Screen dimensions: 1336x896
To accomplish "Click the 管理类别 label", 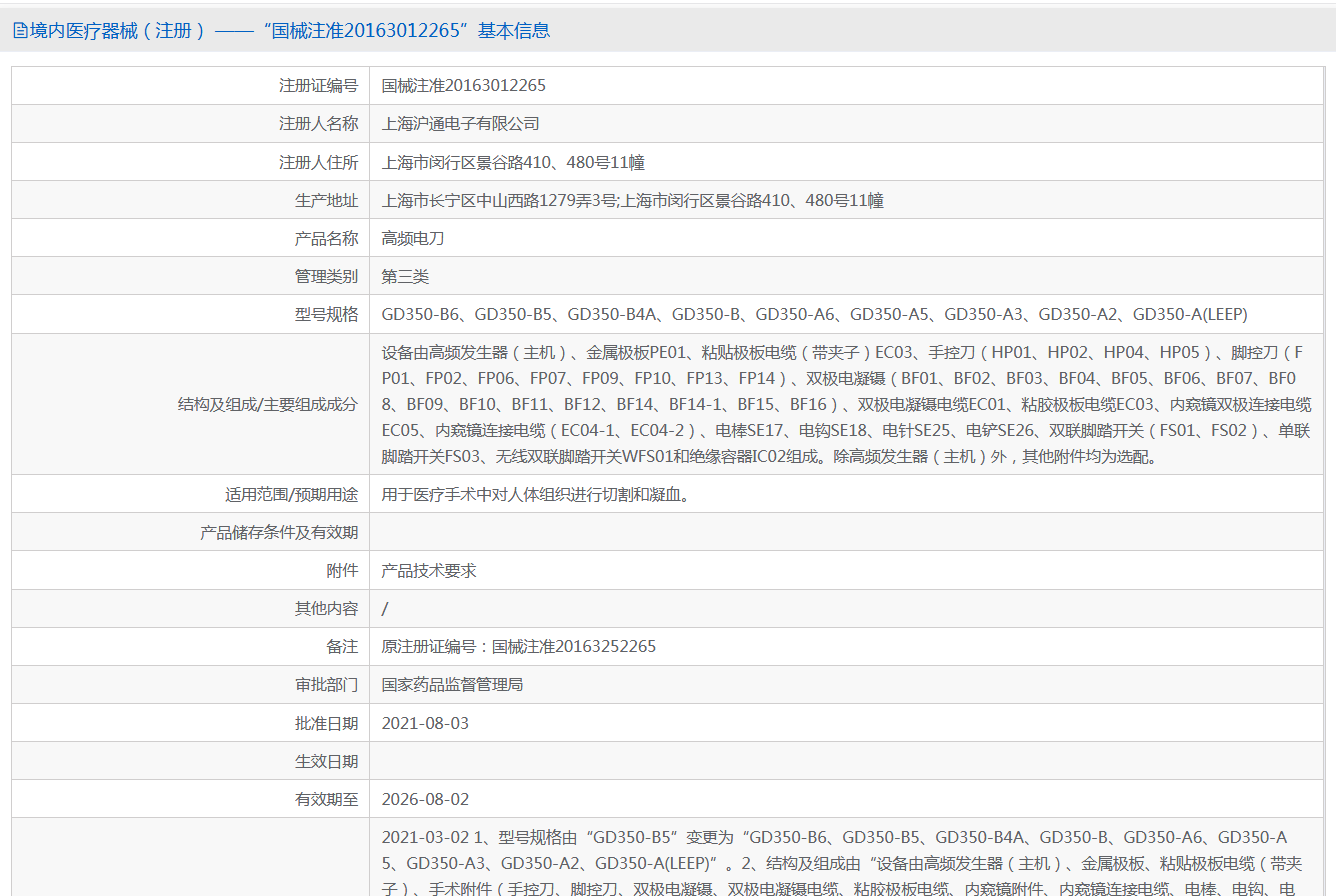I will [x=326, y=276].
